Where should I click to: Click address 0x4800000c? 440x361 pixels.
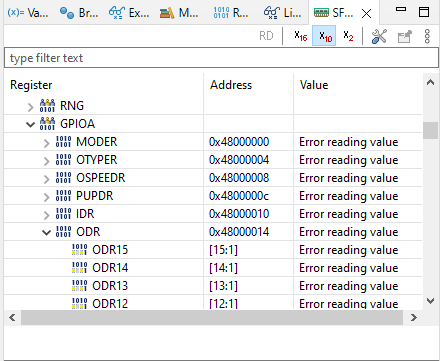click(239, 196)
